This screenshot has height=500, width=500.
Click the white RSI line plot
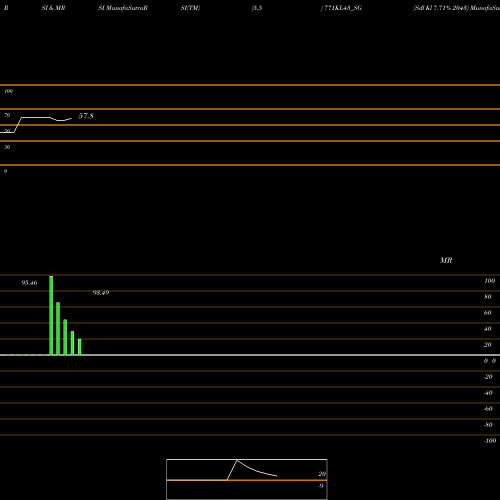point(36,118)
